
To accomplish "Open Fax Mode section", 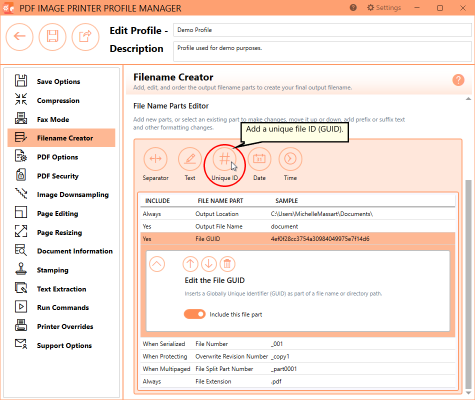I will (x=61, y=119).
